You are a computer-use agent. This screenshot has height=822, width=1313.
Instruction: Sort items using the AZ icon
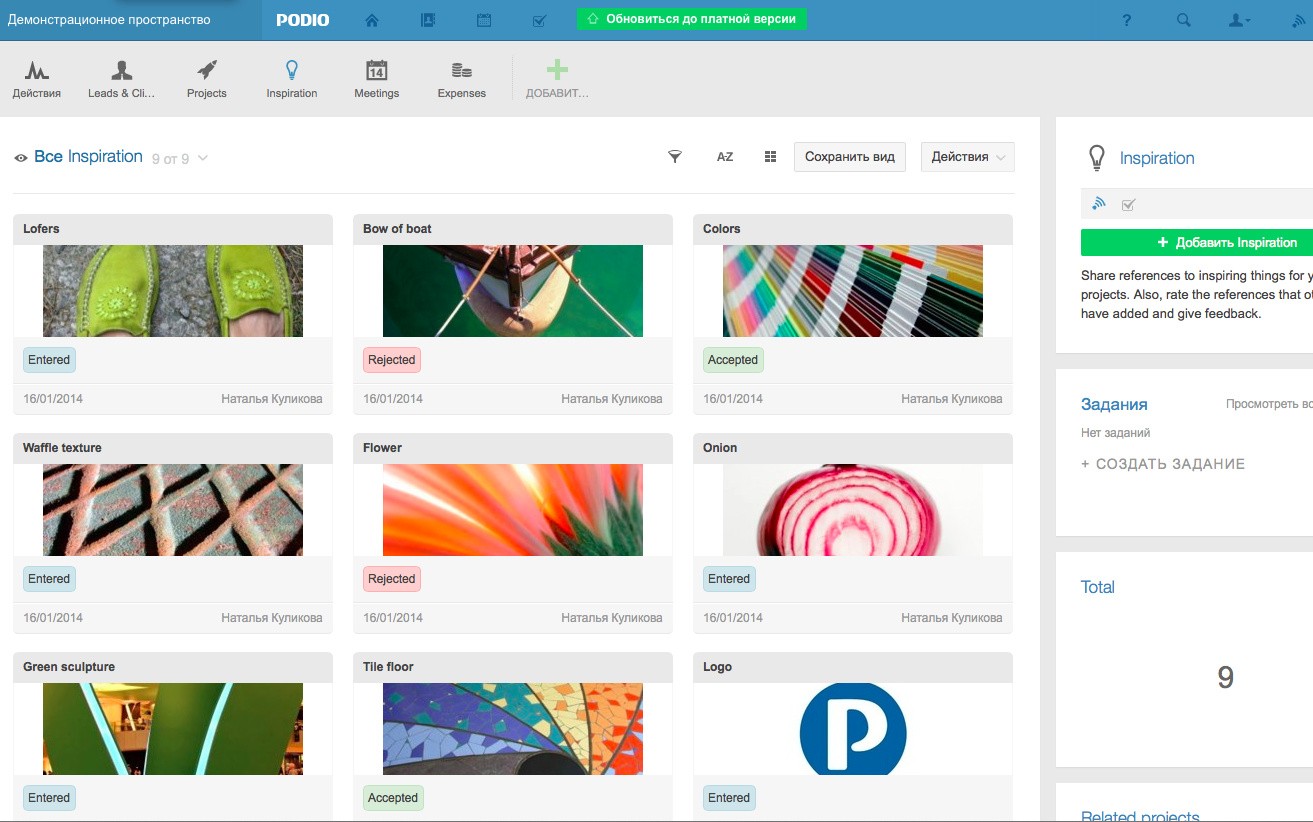click(x=725, y=157)
